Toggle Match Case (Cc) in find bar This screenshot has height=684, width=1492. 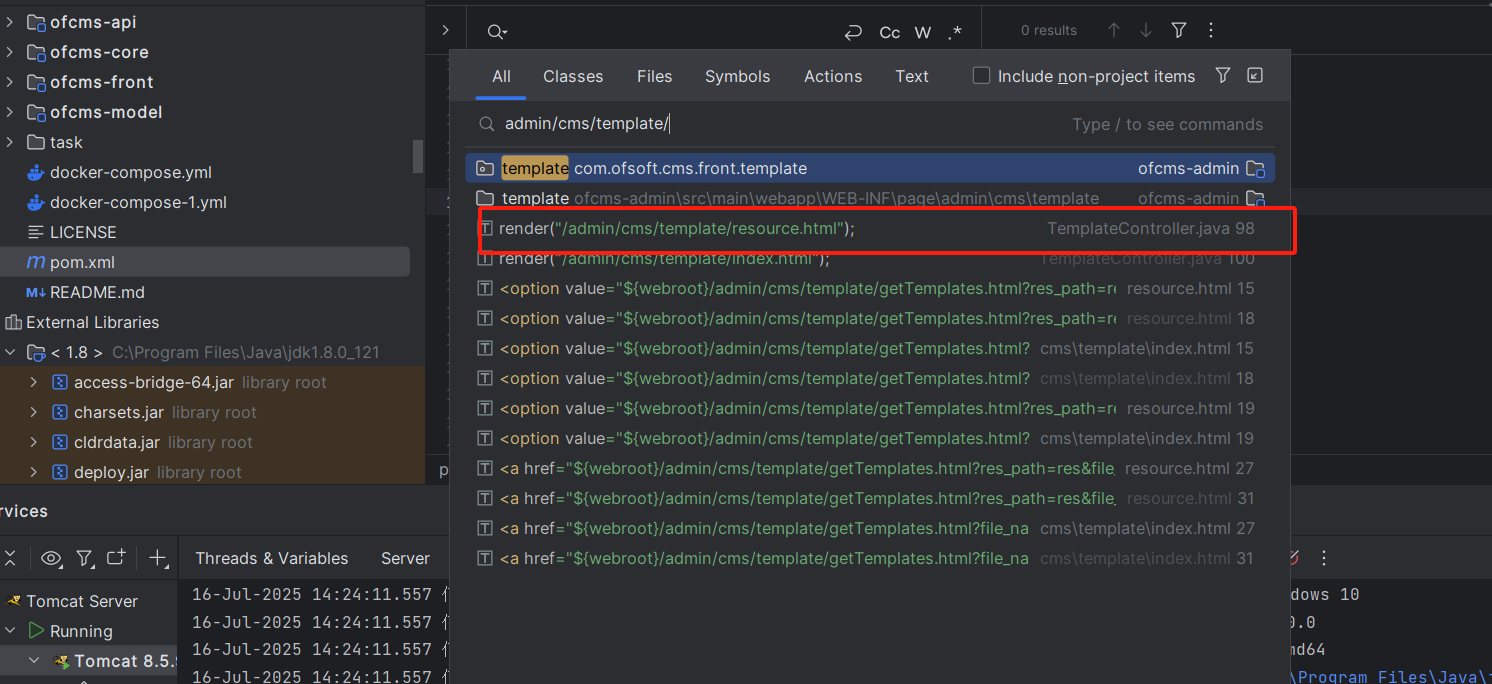(x=890, y=32)
